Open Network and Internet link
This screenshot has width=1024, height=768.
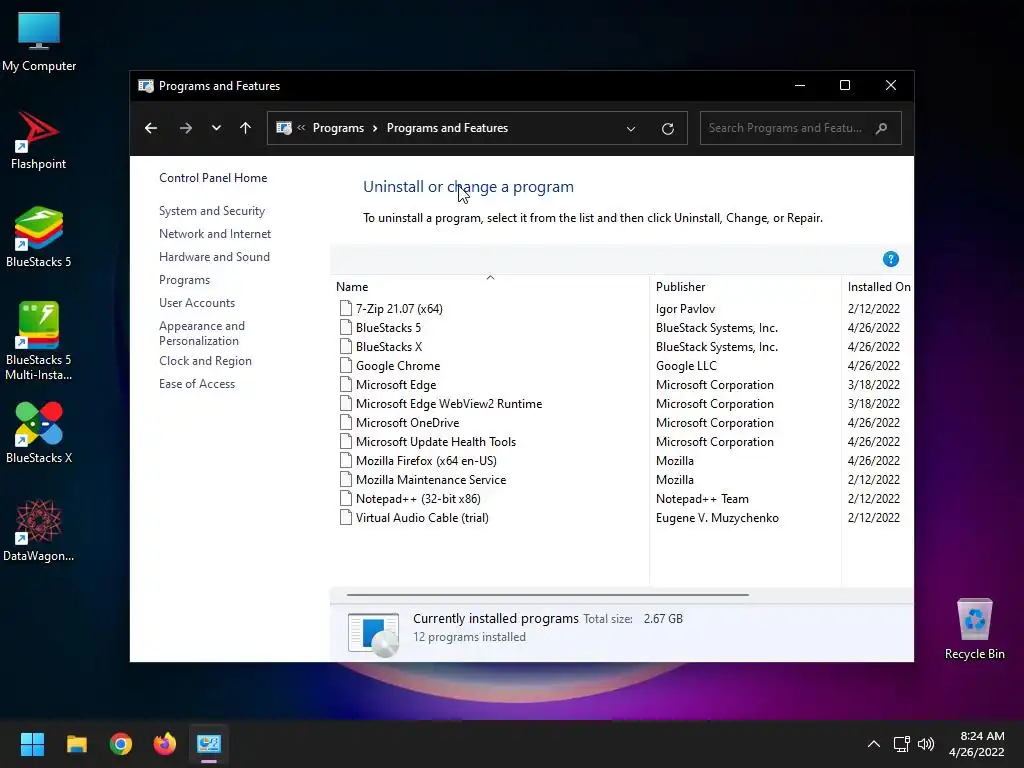(x=215, y=234)
